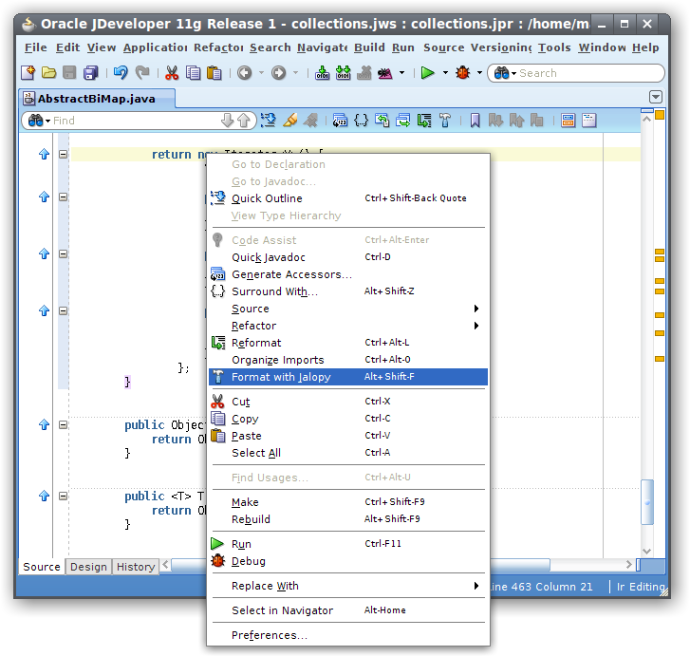Click Quick Outline icon in editor toolbar
The height and width of the screenshot is (656, 690).
click(x=268, y=120)
